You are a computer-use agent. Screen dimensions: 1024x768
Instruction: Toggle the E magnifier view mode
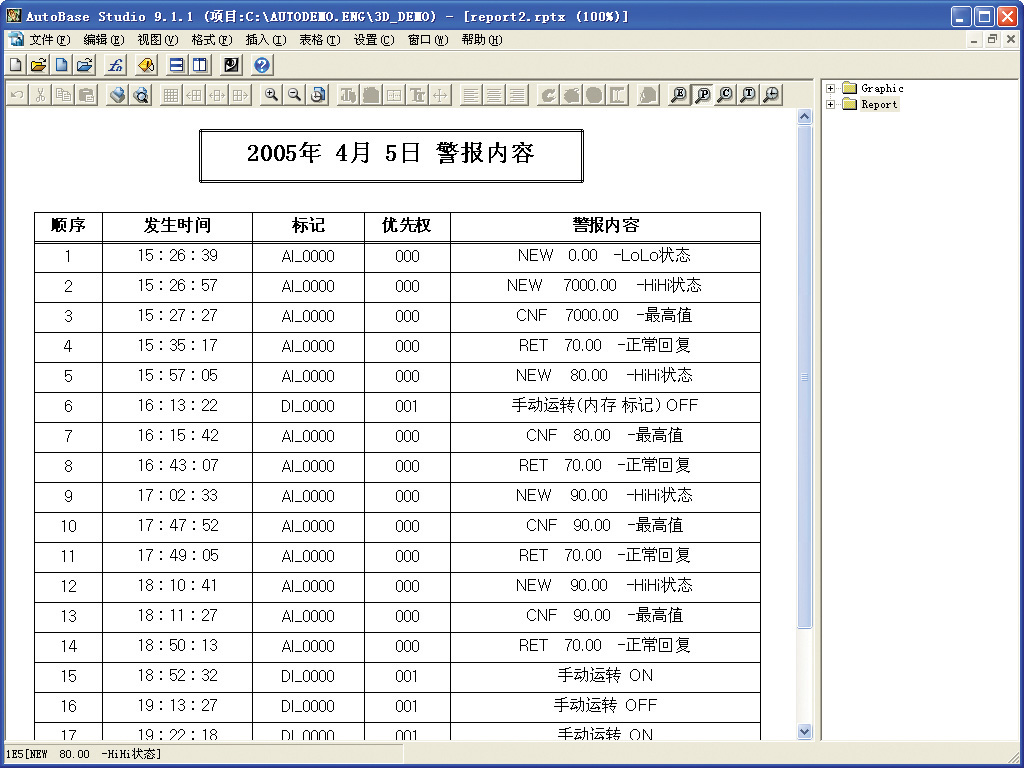pos(680,95)
